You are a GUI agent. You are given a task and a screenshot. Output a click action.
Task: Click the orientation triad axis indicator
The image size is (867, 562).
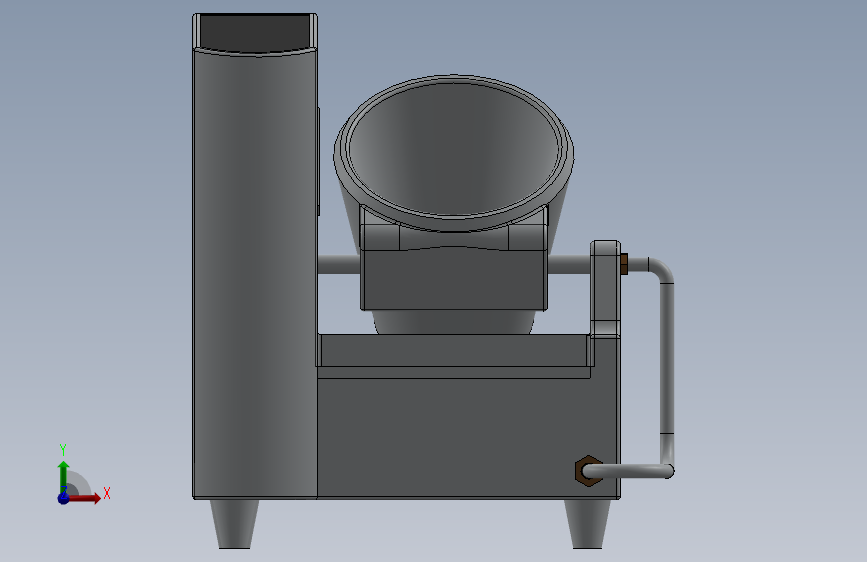pyautogui.click(x=83, y=475)
